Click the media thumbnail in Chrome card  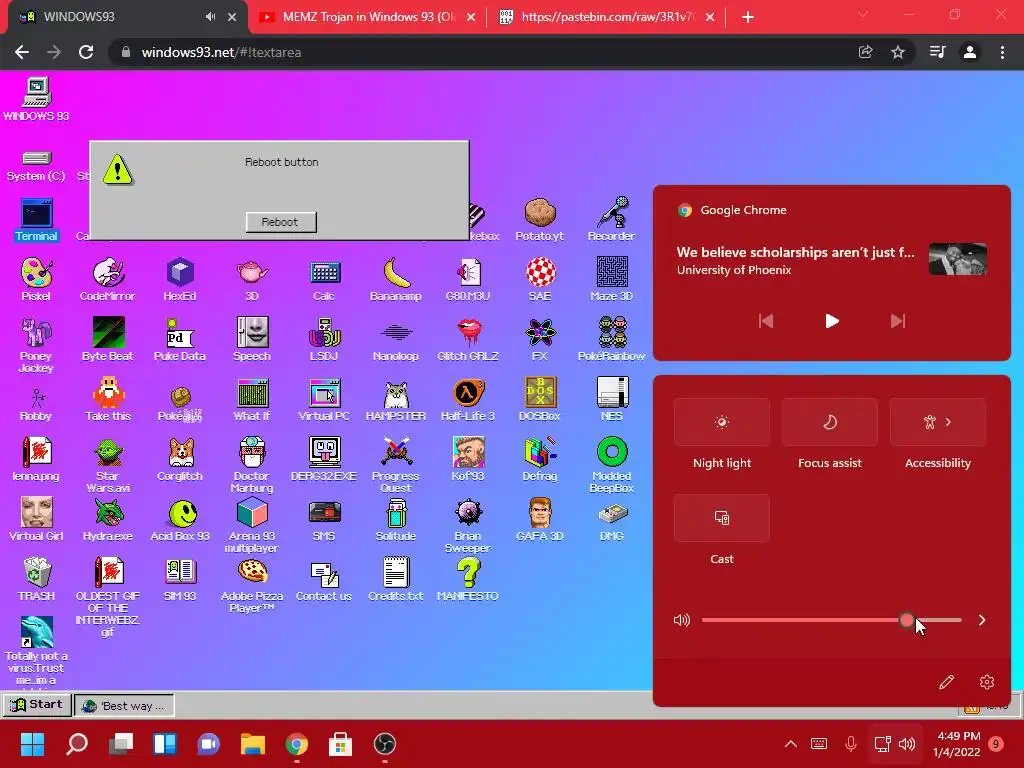(957, 259)
